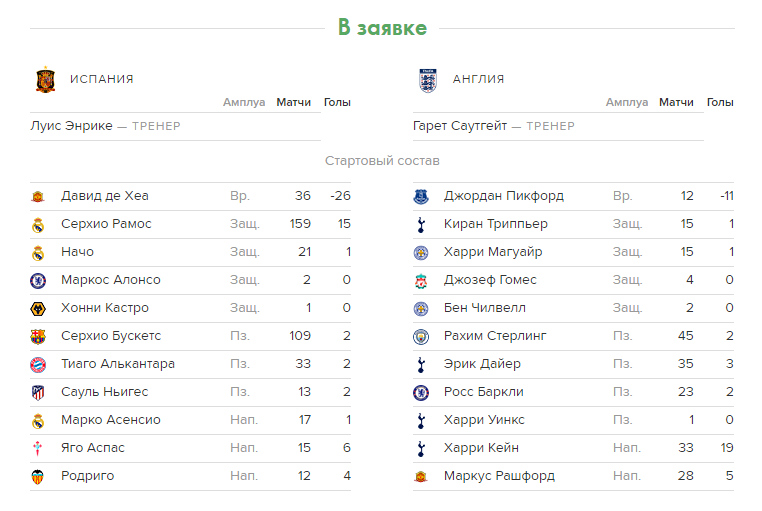Open player Серхио Рамос
This screenshot has width=762, height=511.
pyautogui.click(x=106, y=224)
